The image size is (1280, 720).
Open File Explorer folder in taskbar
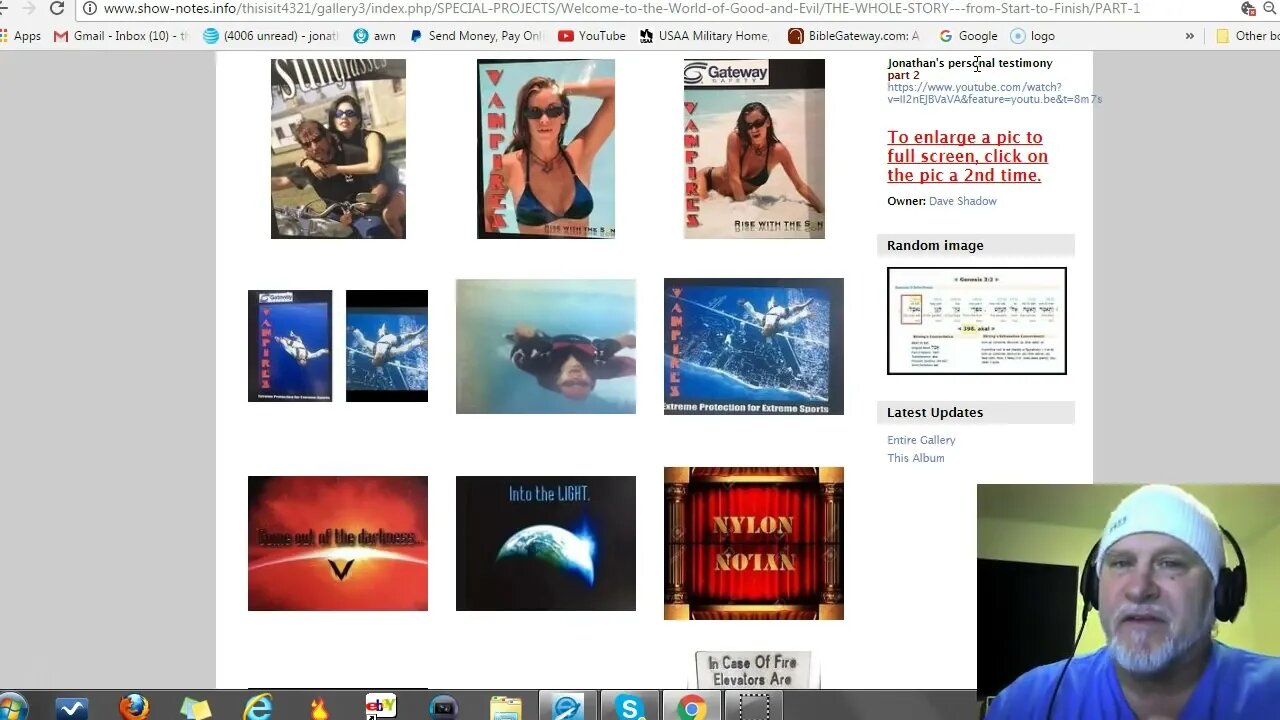coord(506,708)
